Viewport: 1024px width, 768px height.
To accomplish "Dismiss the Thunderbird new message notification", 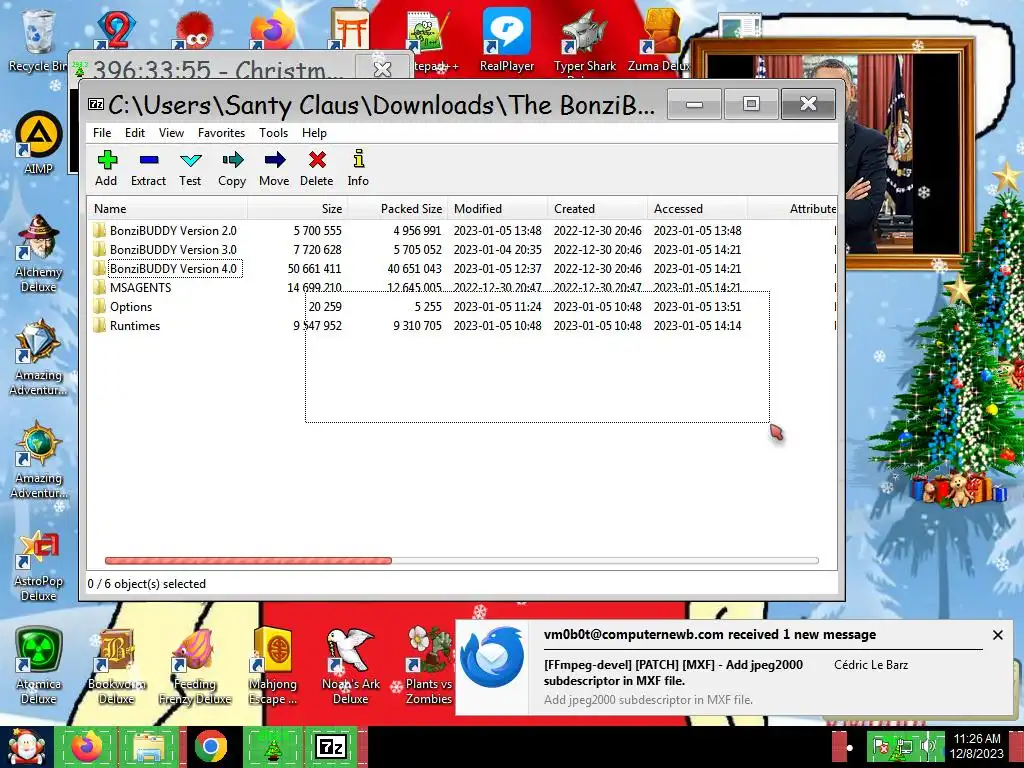I will pos(997,635).
